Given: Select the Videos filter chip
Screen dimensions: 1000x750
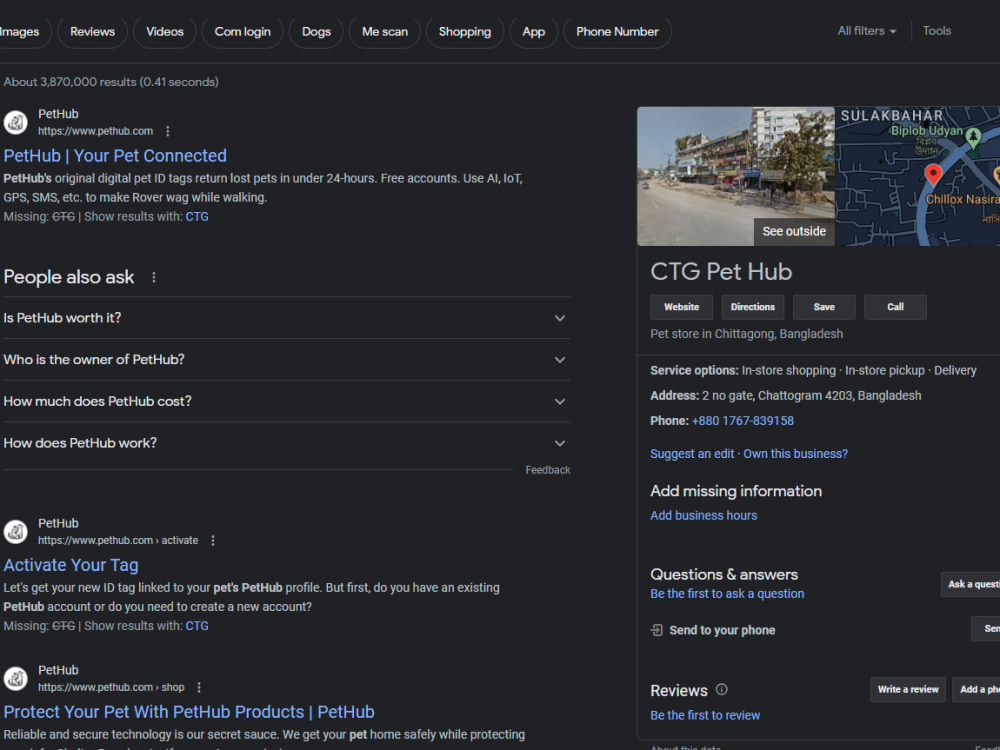Looking at the screenshot, I should 165,32.
